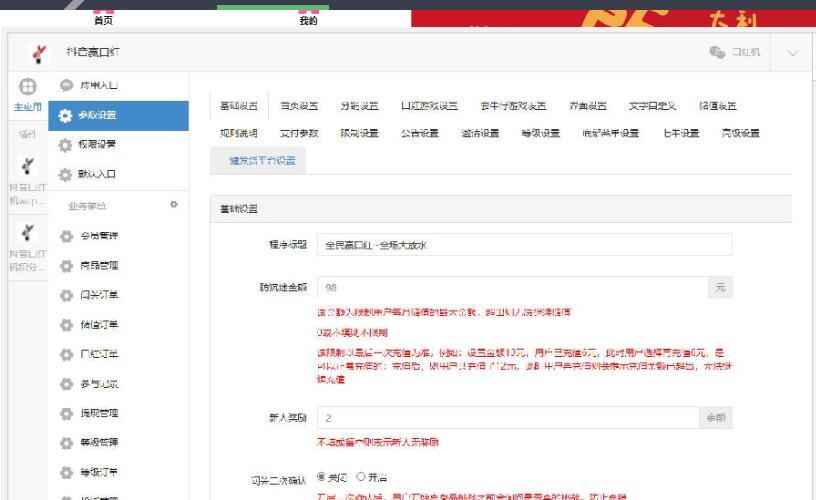Click the small gear next to 业务菜单
The width and height of the screenshot is (816, 500).
pyautogui.click(x=173, y=205)
